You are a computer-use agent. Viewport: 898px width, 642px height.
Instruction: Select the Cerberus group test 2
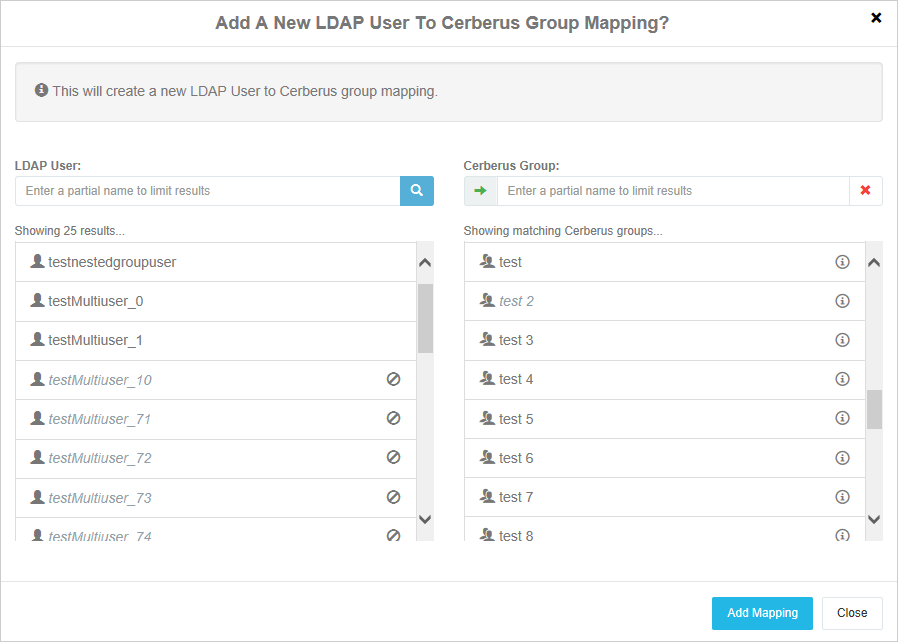point(664,301)
